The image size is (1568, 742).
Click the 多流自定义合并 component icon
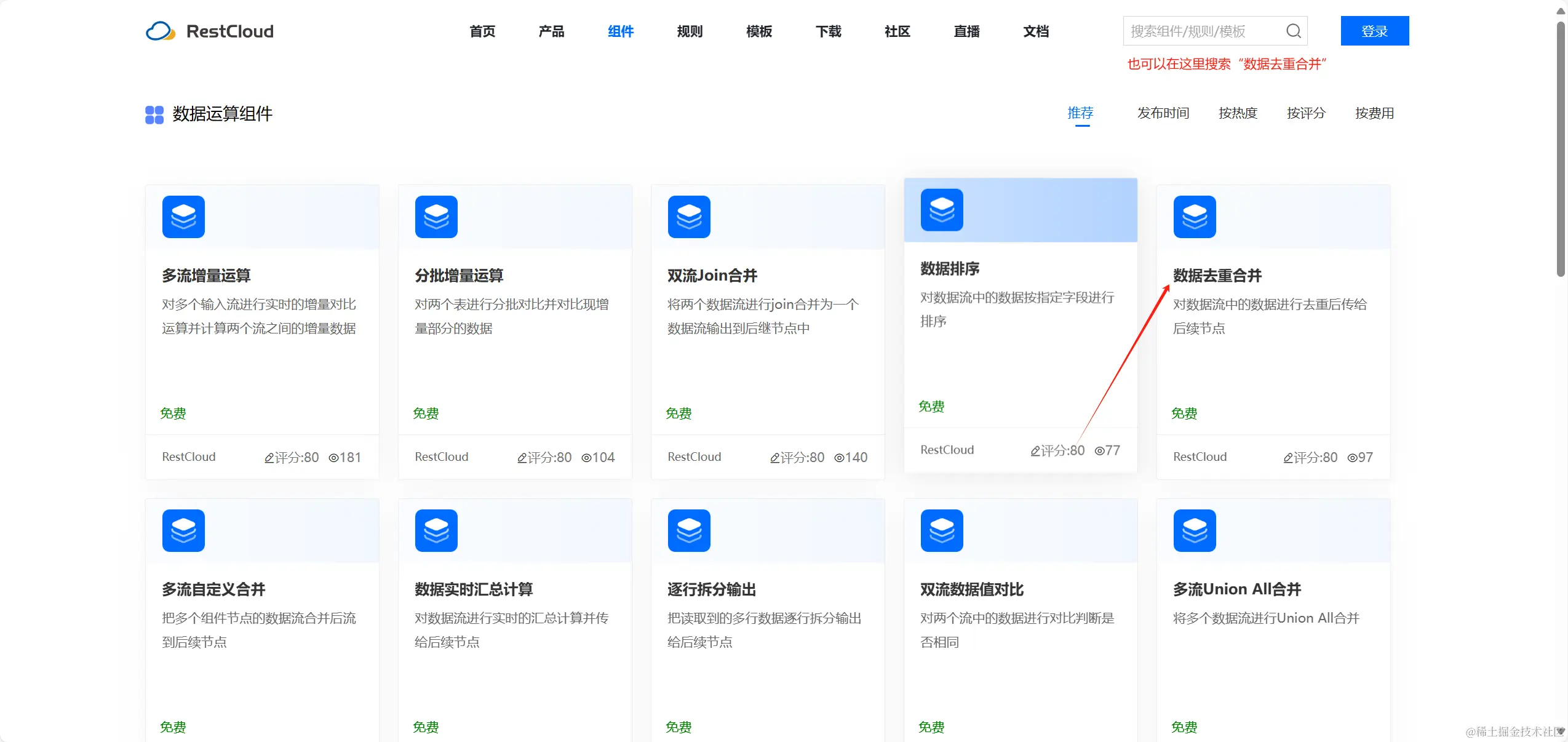pos(183,530)
